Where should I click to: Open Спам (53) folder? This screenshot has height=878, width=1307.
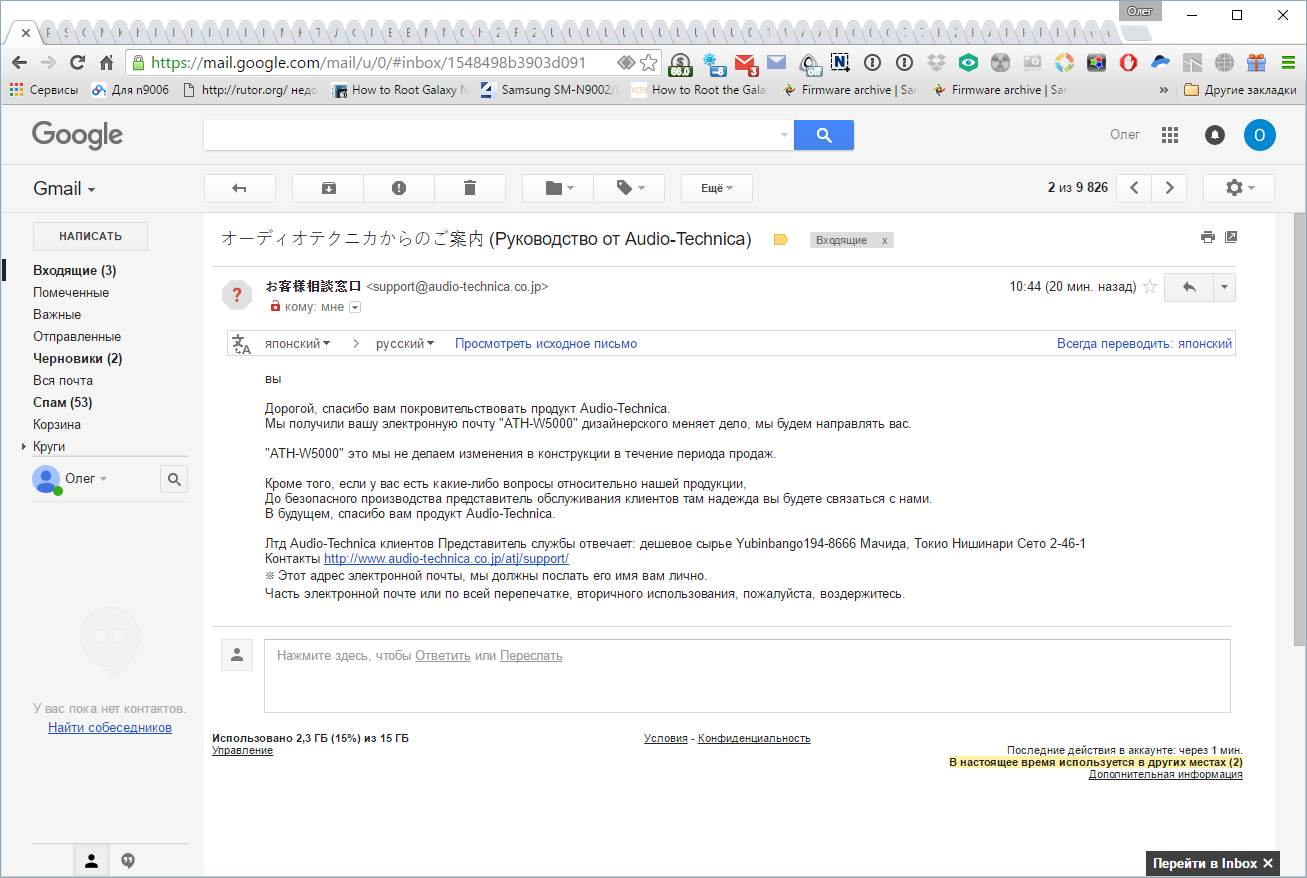pyautogui.click(x=63, y=402)
